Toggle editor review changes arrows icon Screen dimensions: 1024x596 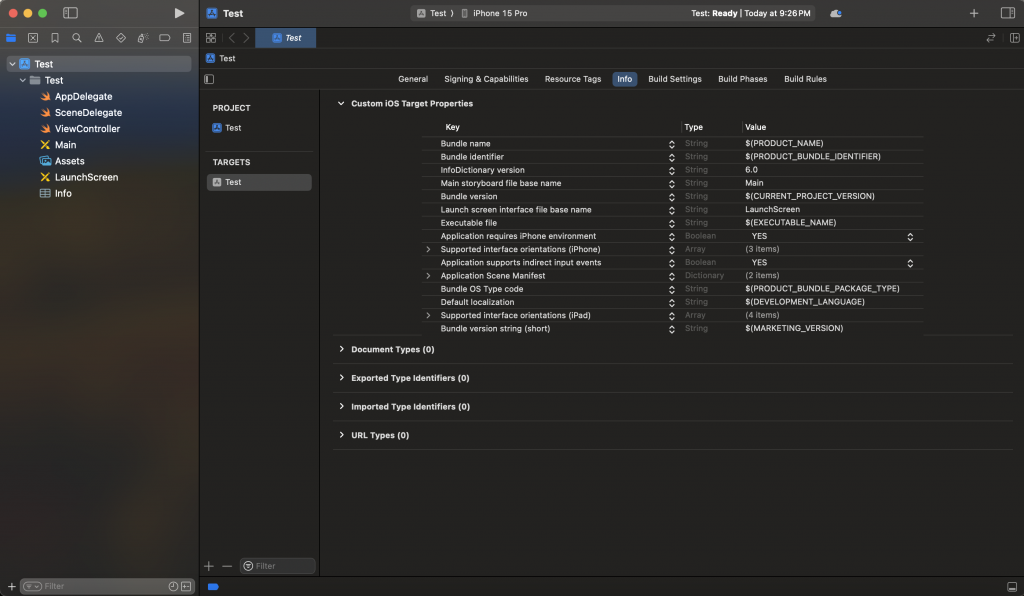coord(991,38)
